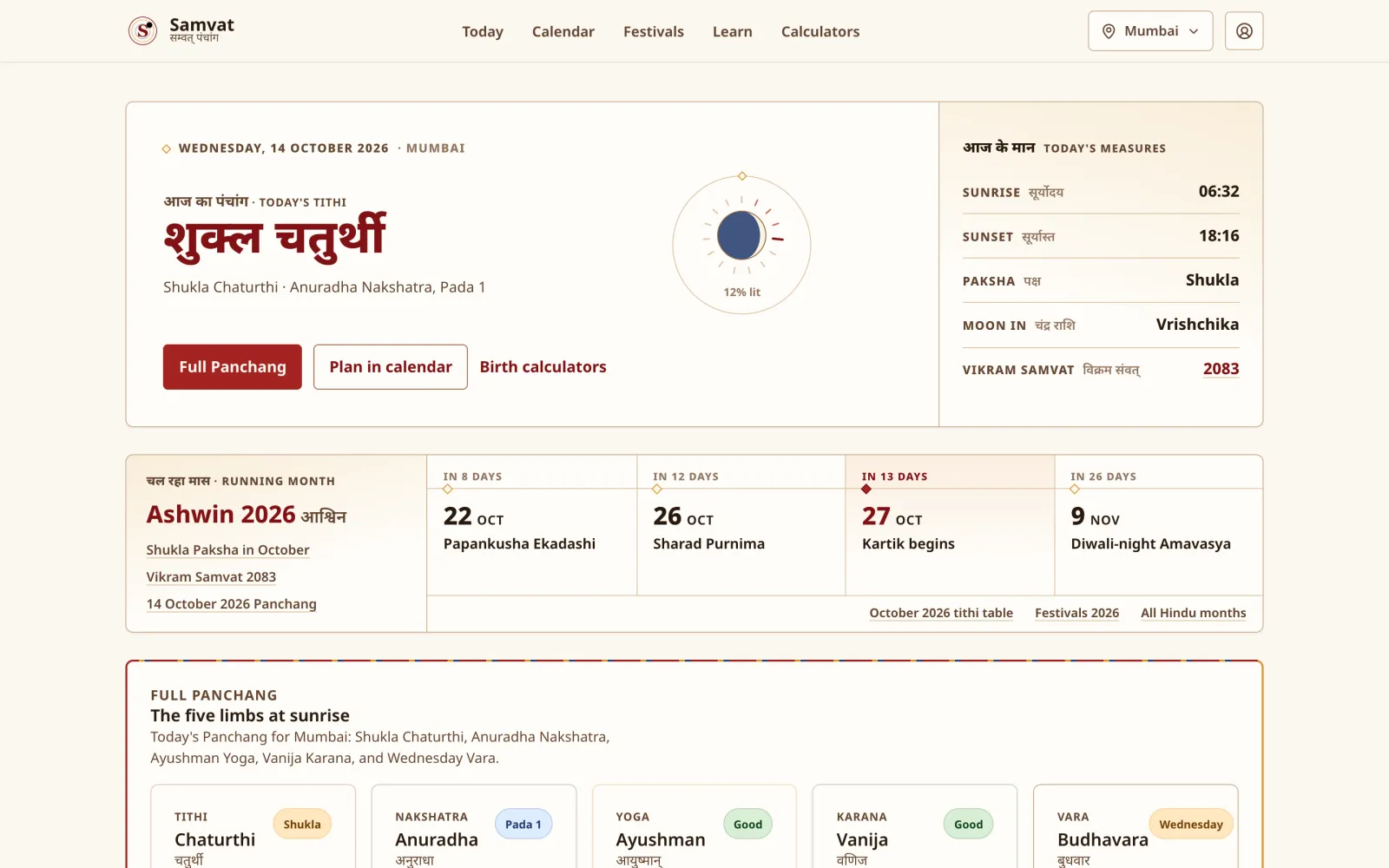The width and height of the screenshot is (1389, 868).
Task: Click the शुक्ल चतुर्थी tithi heading
Action: pos(274,237)
